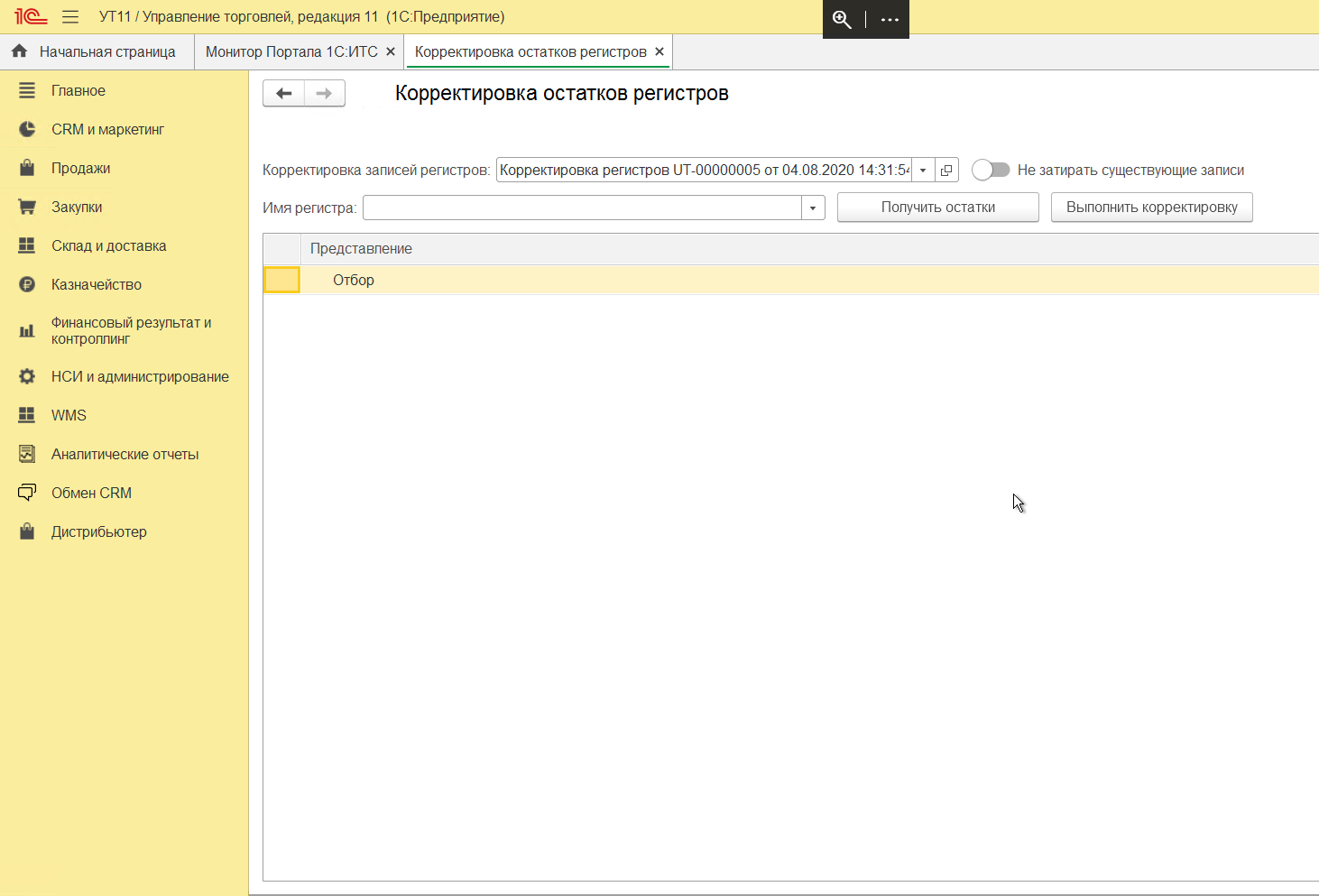Click the Представление column header
Viewport: 1319px width, 896px height.
(361, 248)
